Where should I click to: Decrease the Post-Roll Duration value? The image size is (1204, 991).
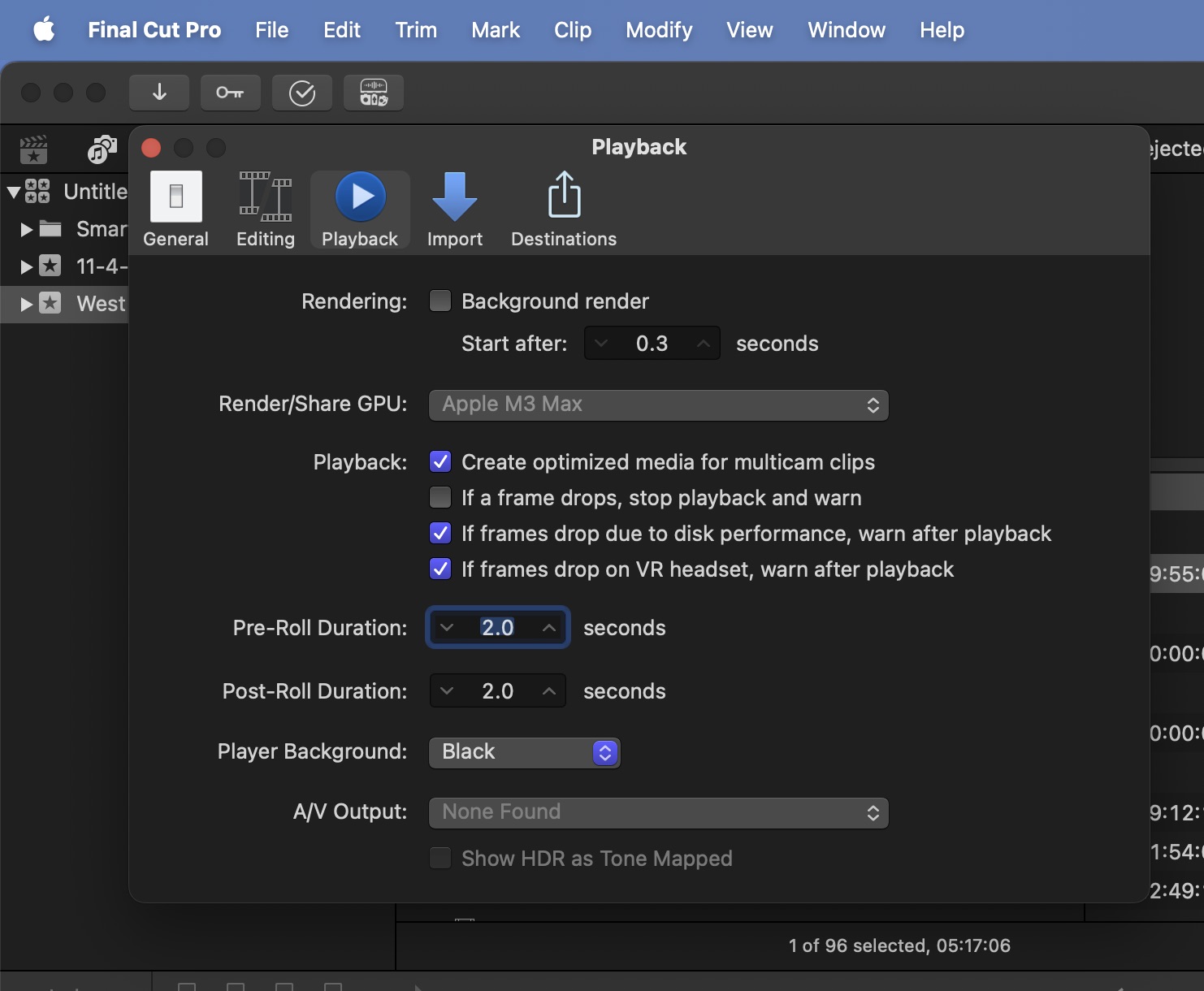tap(447, 691)
